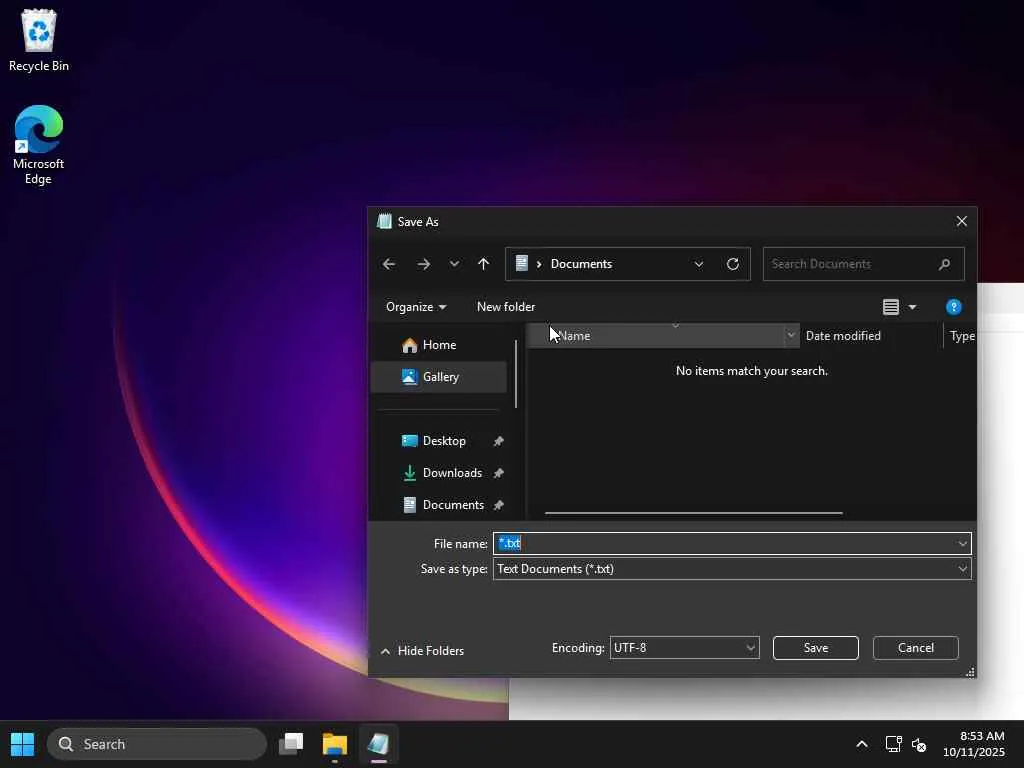Select Gallery in the navigation pane
The height and width of the screenshot is (768, 1024).
click(x=439, y=377)
